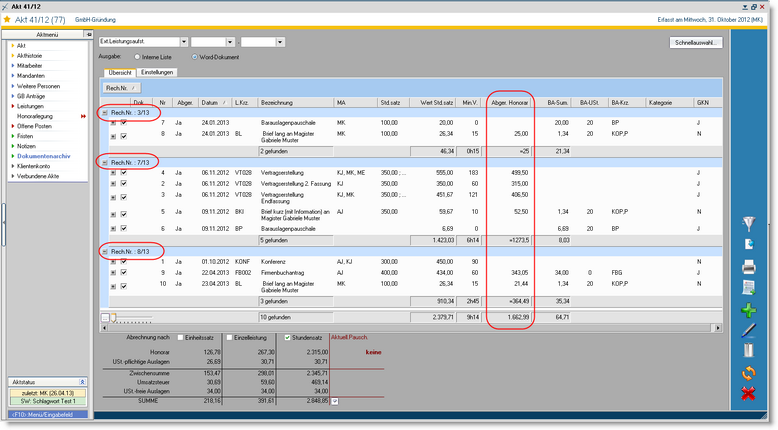Screen dimensions: 778x430
Task: Collapse the Rech.Nr. 8/13 group
Action: click(x=105, y=251)
